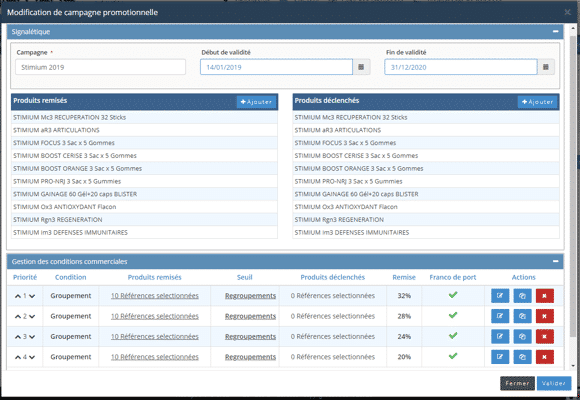
Task: Click the Remise column header
Action: (404, 277)
